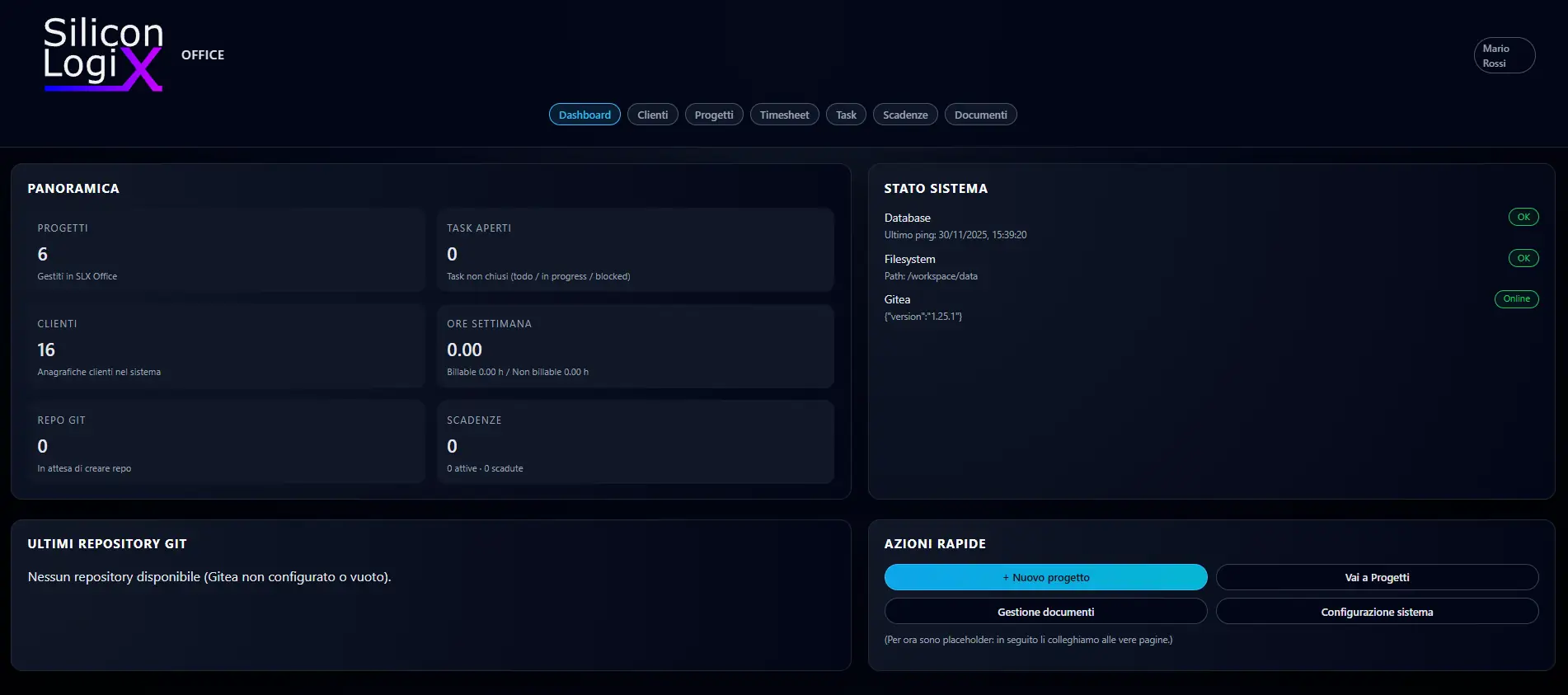Click the Scadenze stat card
This screenshot has width=1568, height=695.
click(x=635, y=443)
